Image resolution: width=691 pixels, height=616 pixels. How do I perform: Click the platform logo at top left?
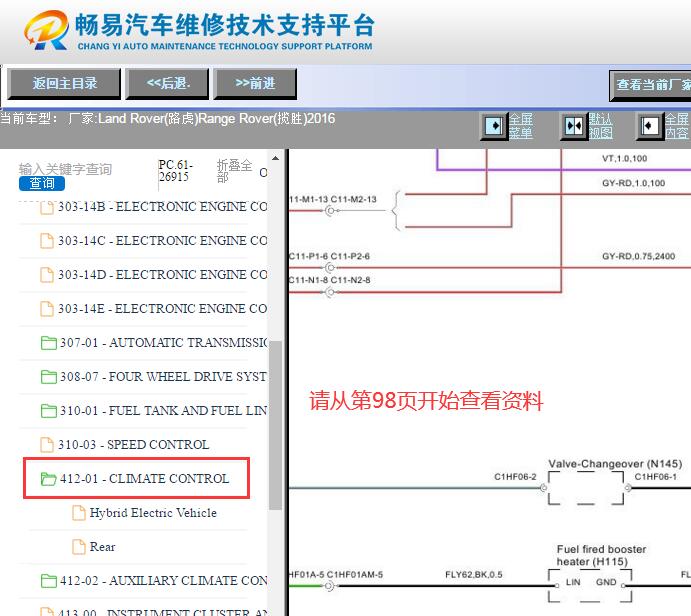coord(46,30)
